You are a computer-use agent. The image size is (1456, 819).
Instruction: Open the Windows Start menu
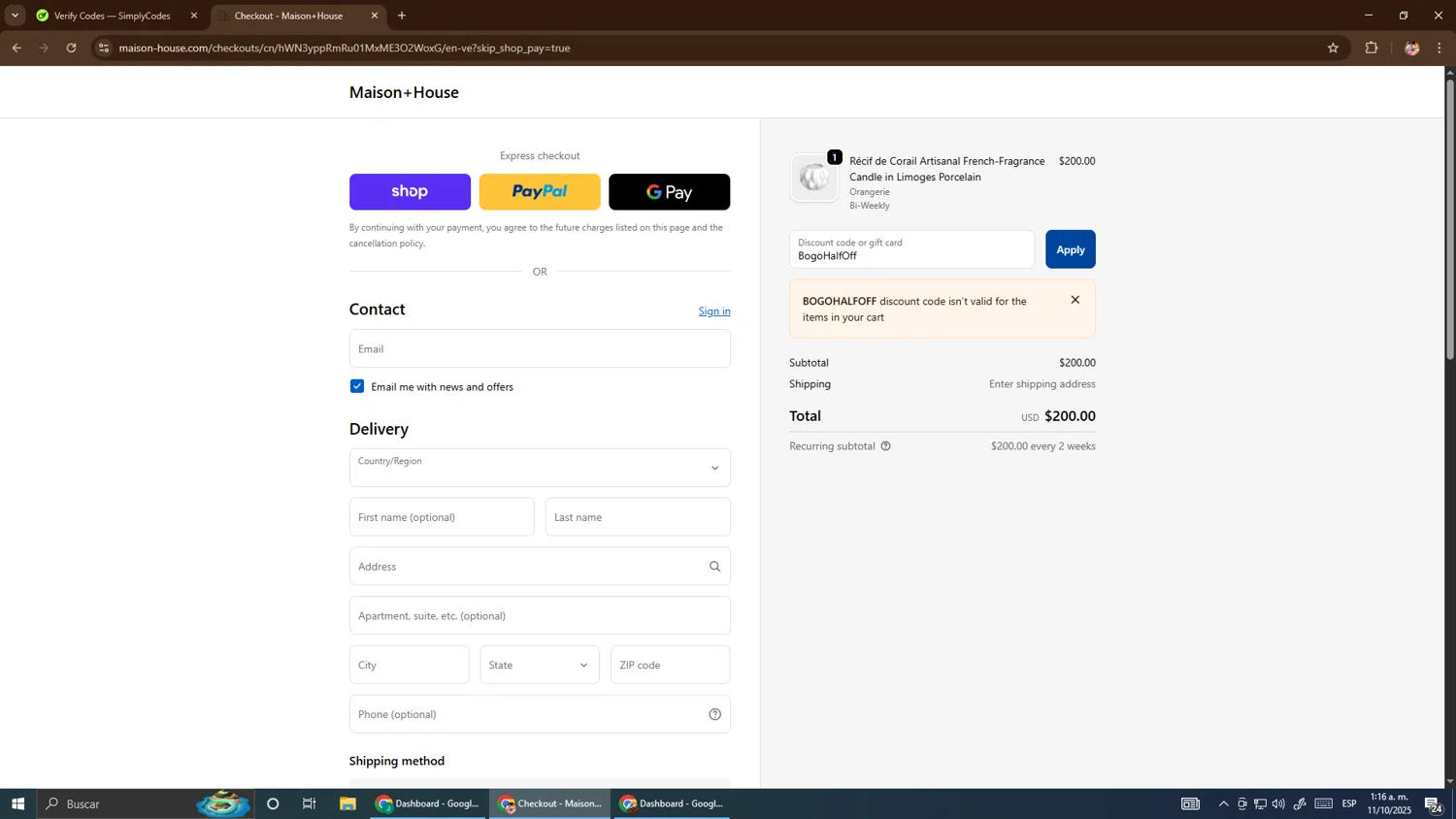point(17,803)
